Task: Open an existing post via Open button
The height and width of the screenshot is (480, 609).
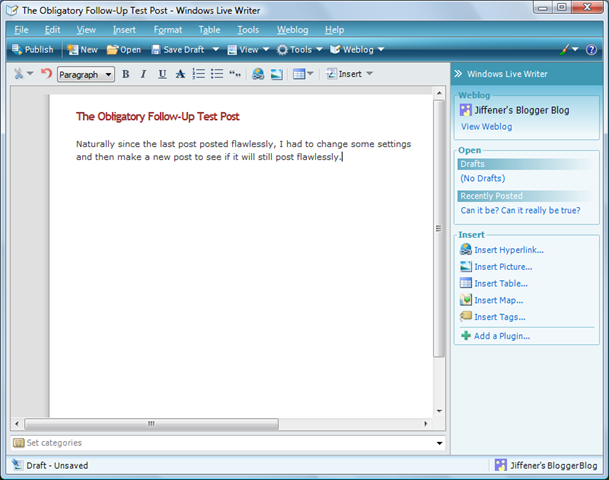Action: tap(124, 50)
